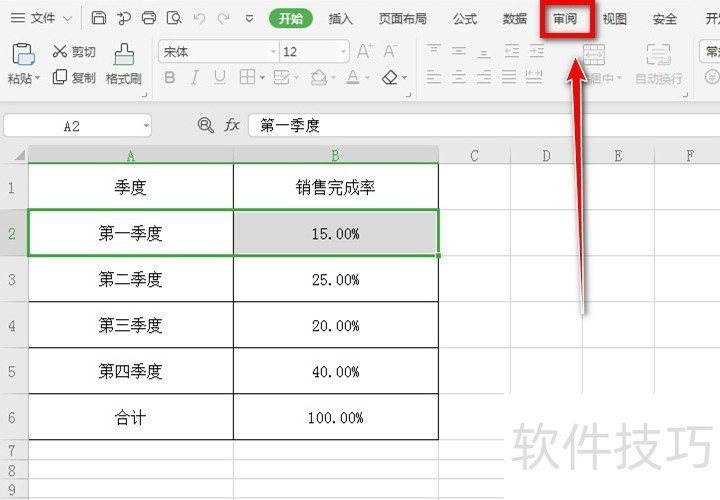
Task: Click the fx insert function icon
Action: tap(232, 124)
